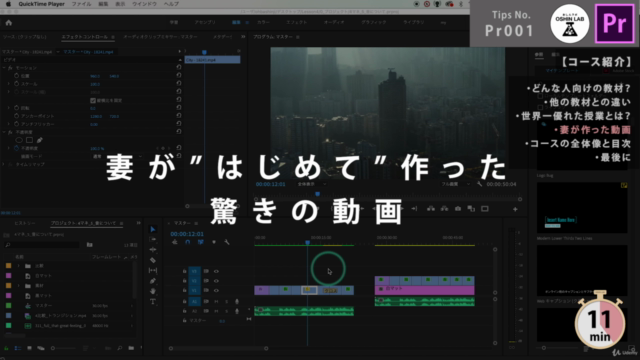The width and height of the screenshot is (640, 360).
Task: Select the Pen tool in tools panel
Action: click(153, 281)
